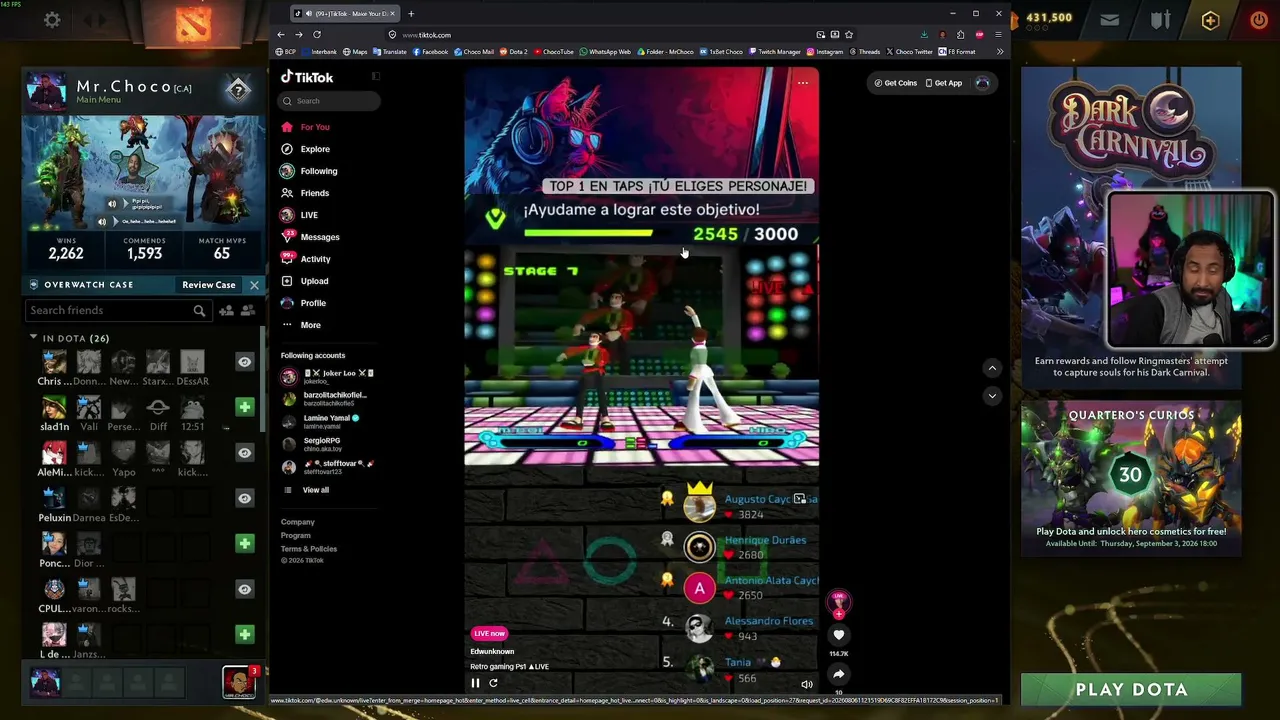1280x720 pixels.
Task: Expand the Program footer section
Action: [x=296, y=536]
